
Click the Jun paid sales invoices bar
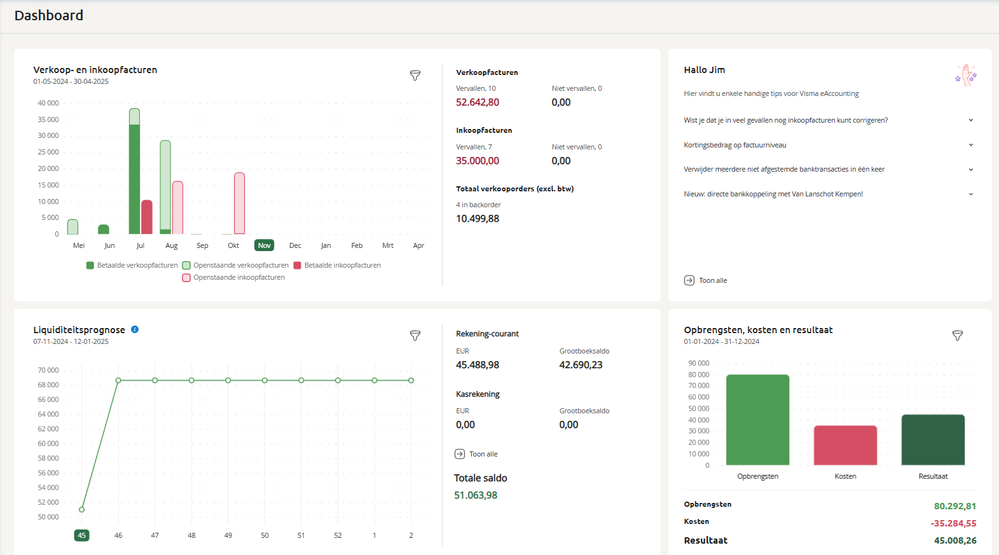(103, 229)
